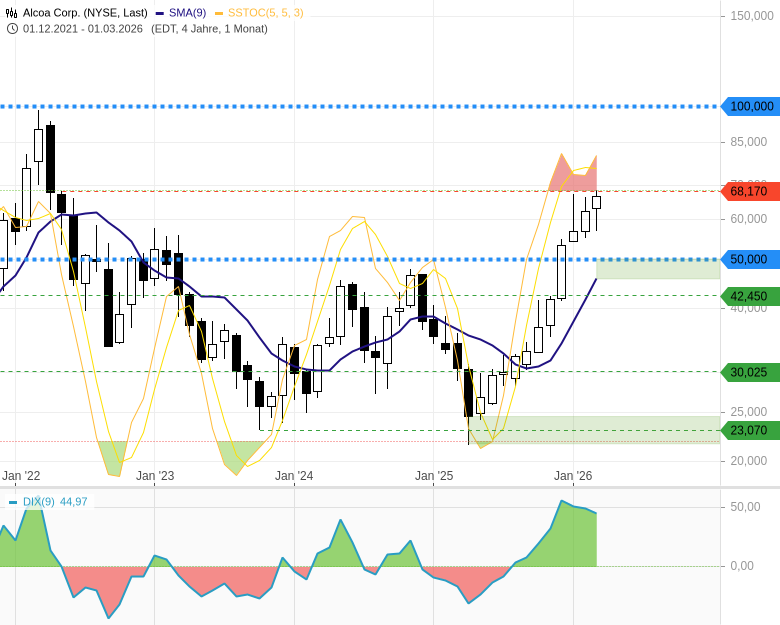Click the blue 50,000 price level tag
The height and width of the screenshot is (625, 780).
pos(750,259)
